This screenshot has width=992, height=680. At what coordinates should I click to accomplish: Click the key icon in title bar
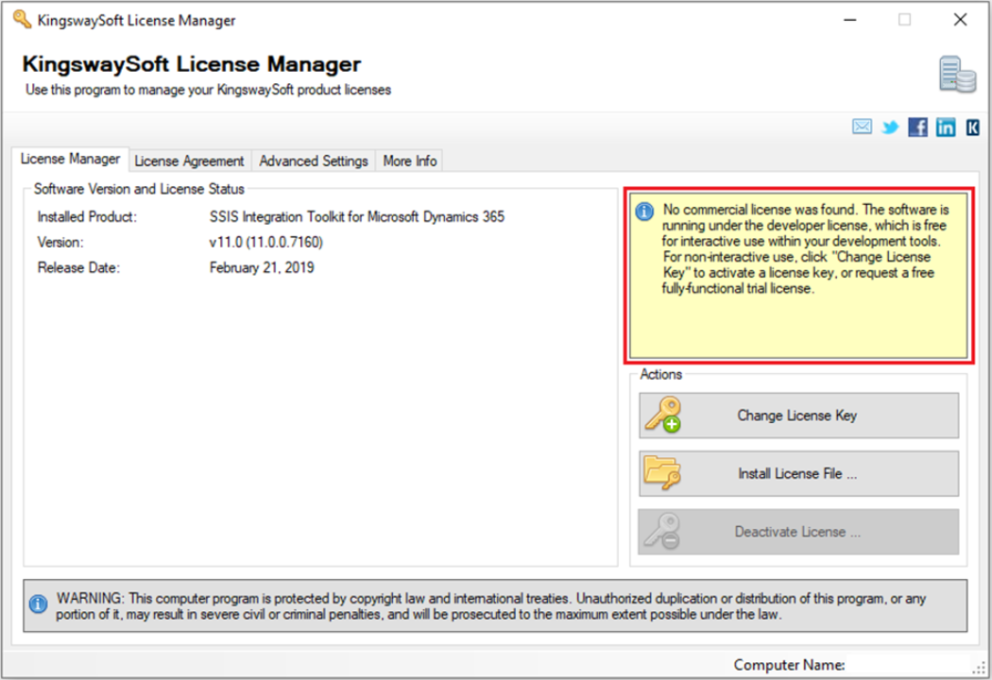click(22, 20)
